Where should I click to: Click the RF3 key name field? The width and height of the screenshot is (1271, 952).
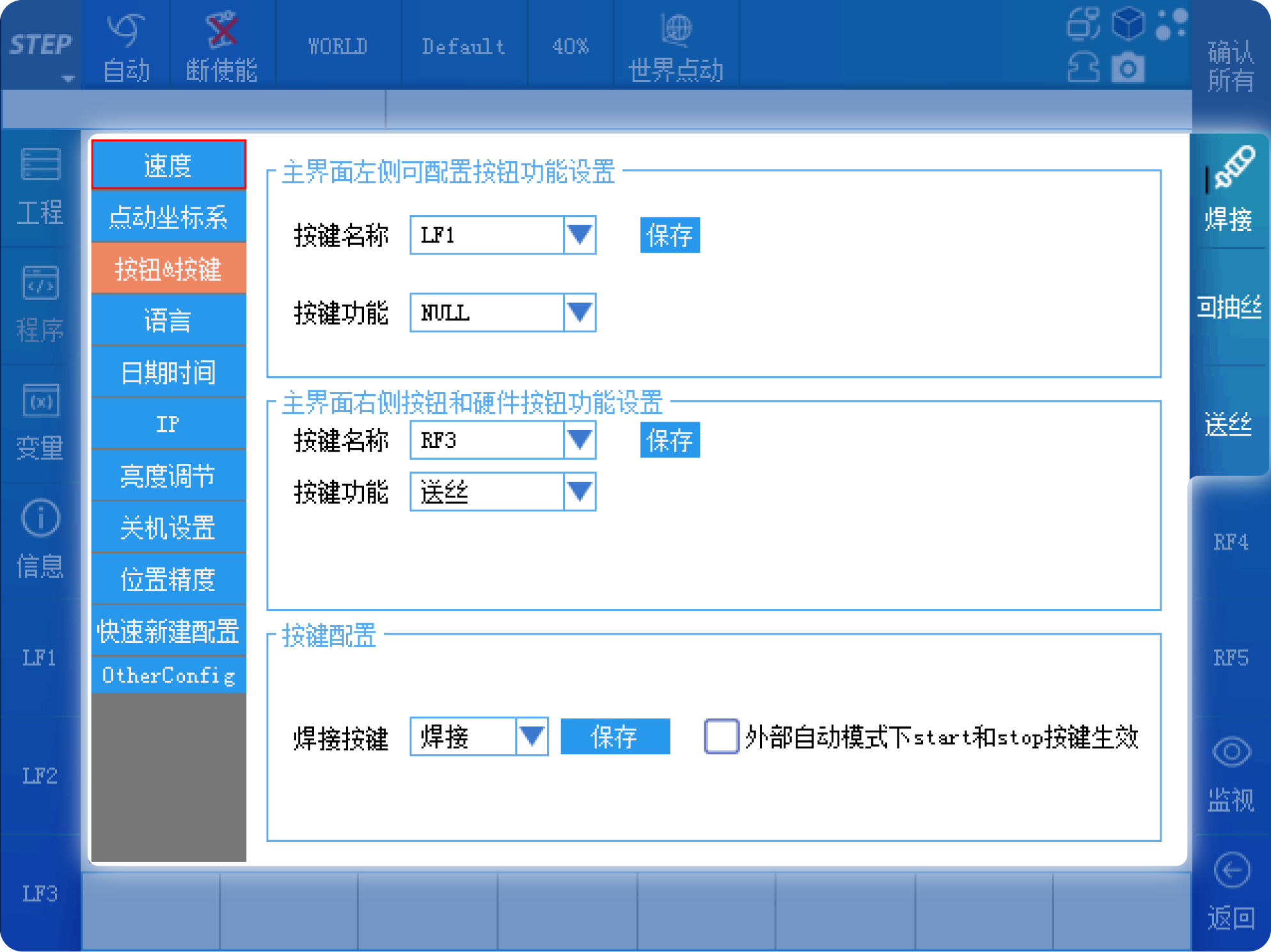(x=487, y=440)
